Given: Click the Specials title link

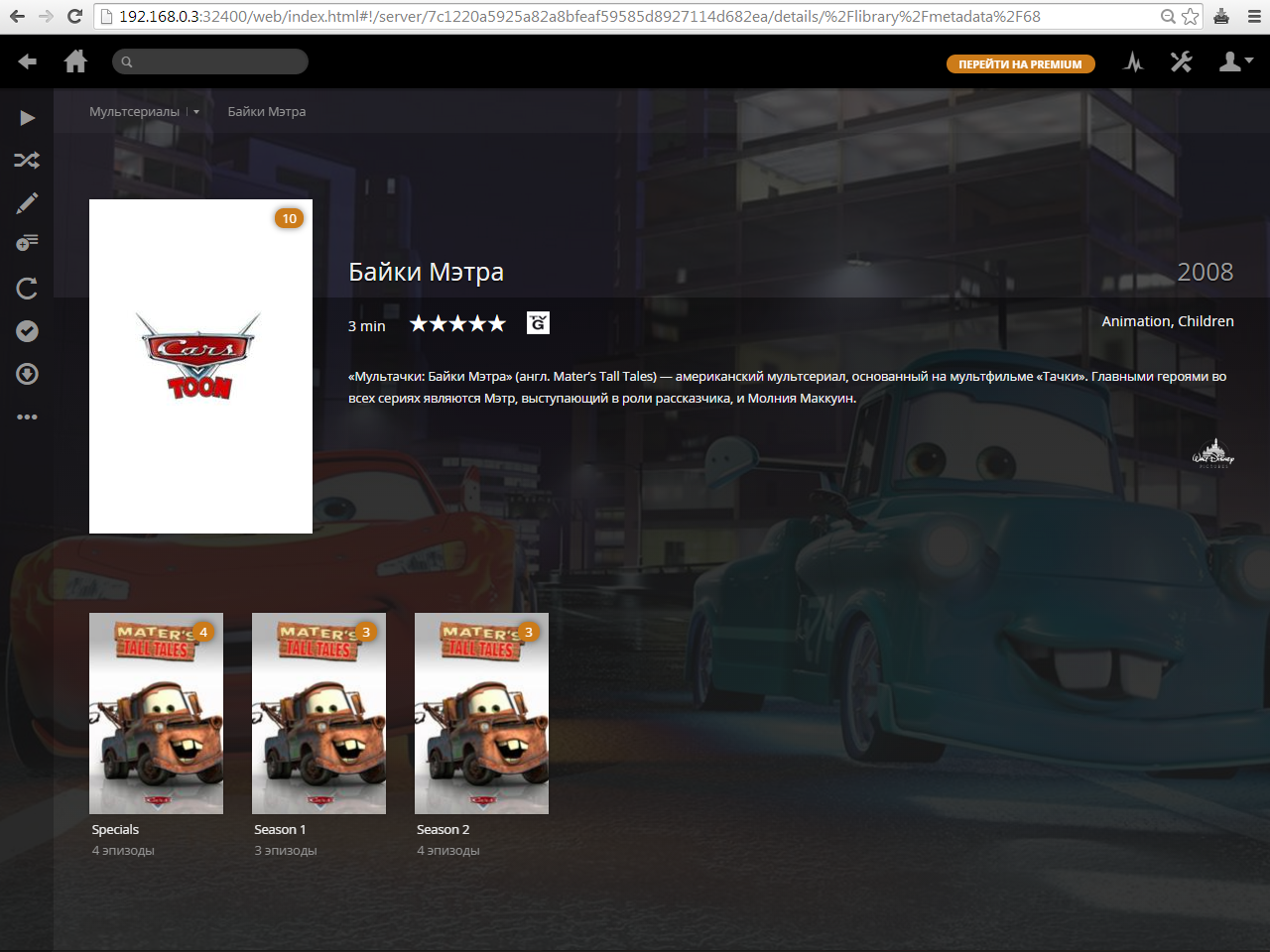Looking at the screenshot, I should point(115,829).
